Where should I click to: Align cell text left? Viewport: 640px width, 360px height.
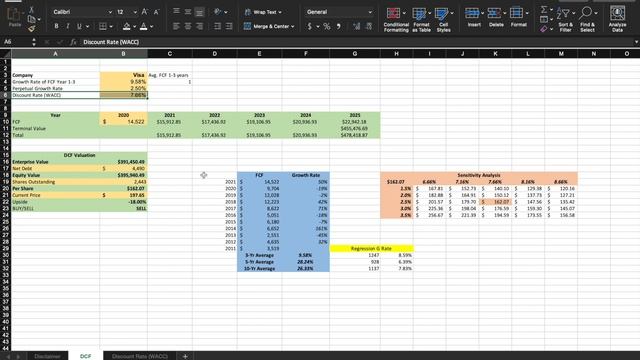pos(176,26)
